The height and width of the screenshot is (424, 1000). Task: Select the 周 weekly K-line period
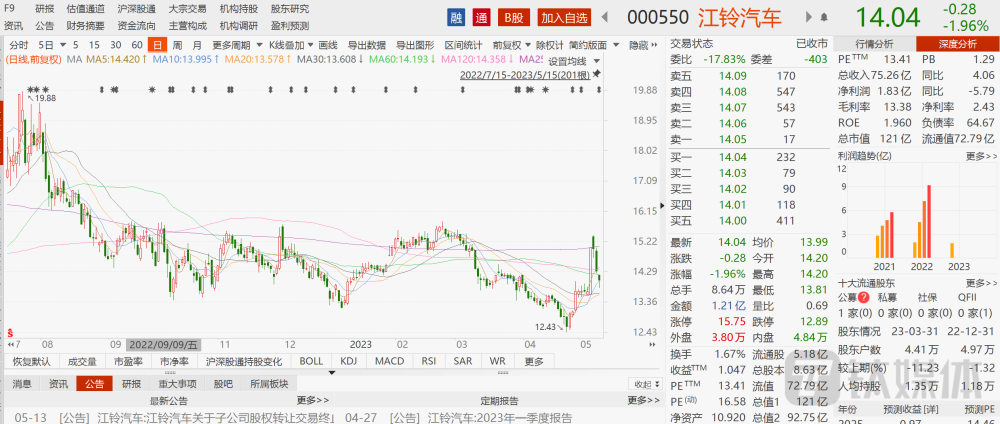[177, 45]
